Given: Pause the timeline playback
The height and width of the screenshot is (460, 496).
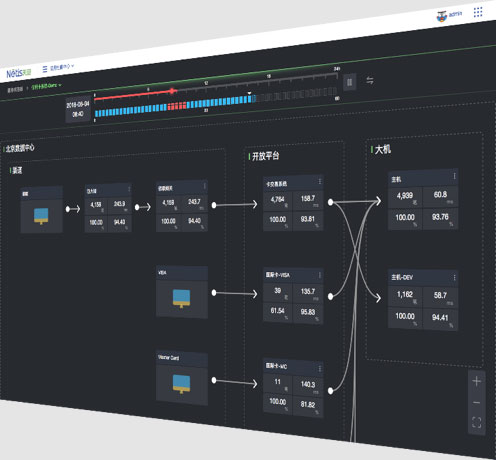Looking at the screenshot, I should [349, 82].
